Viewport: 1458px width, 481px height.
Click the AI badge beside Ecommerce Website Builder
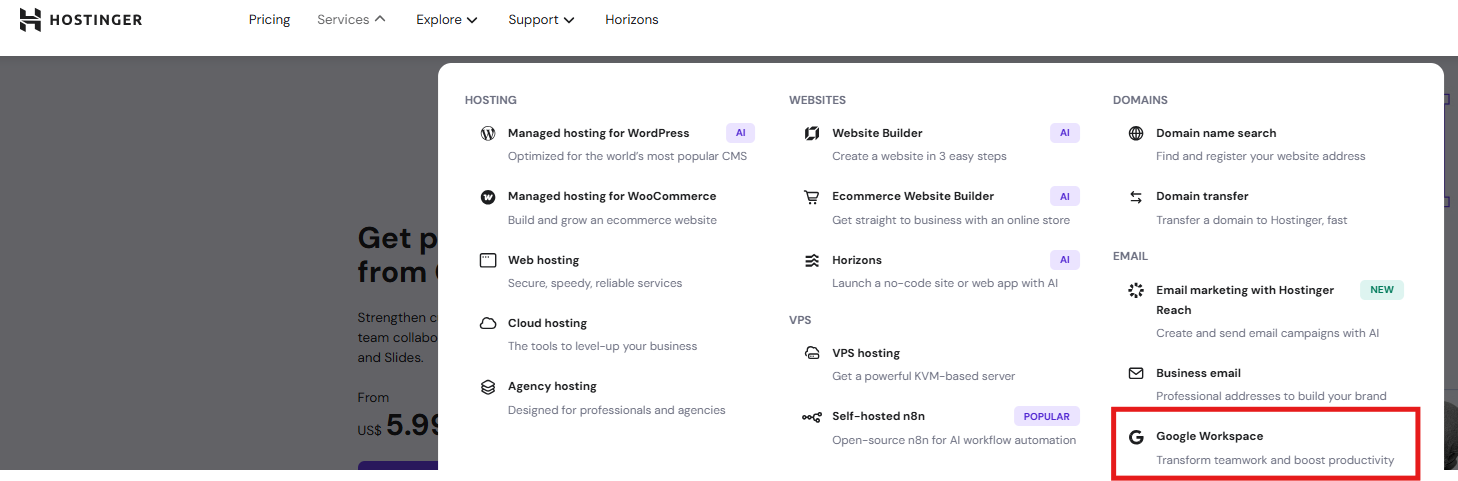tap(1065, 197)
